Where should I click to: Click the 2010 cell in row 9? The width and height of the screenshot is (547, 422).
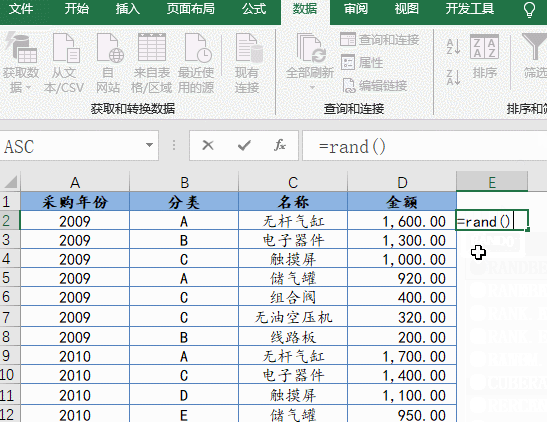click(75, 356)
